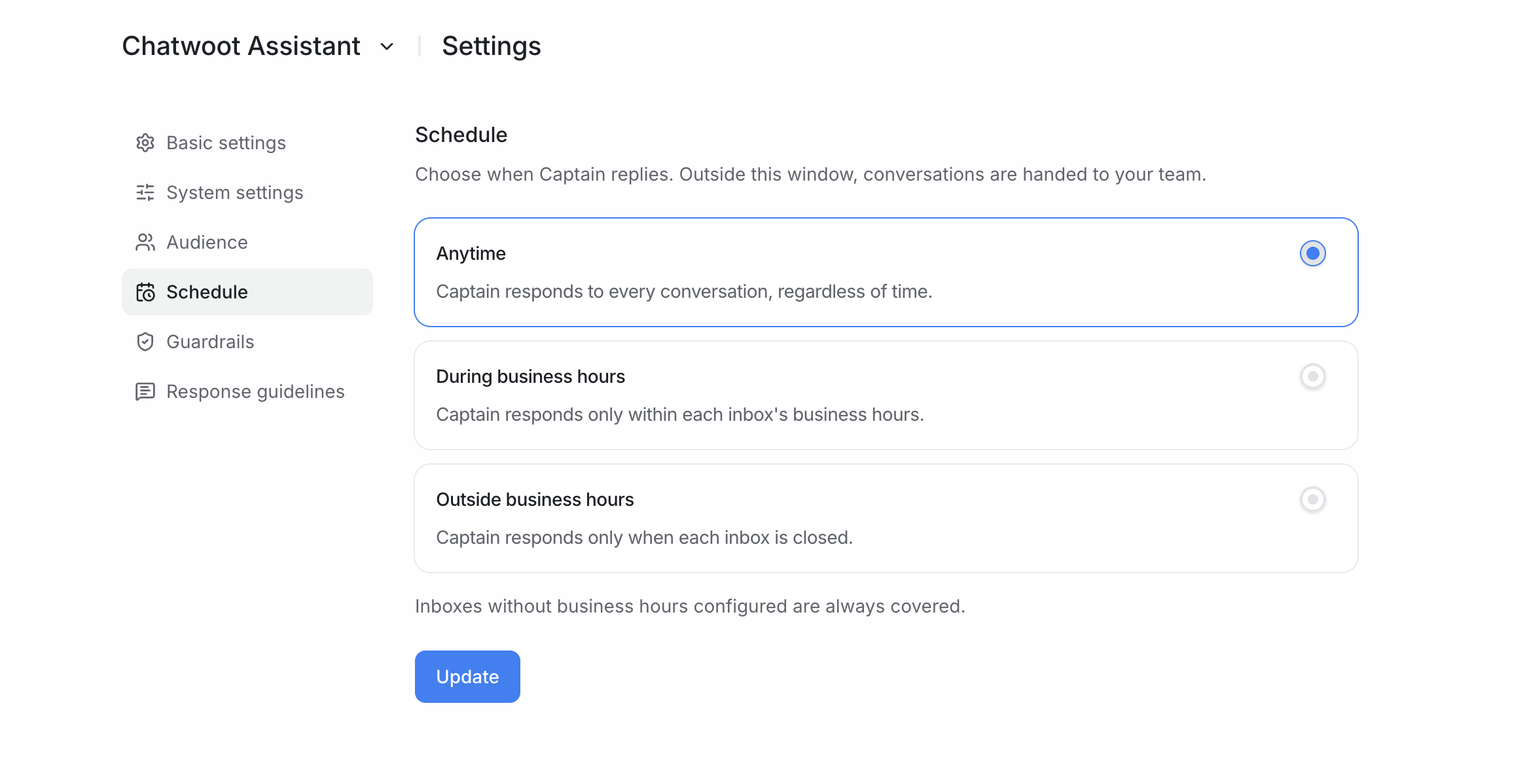Viewport: 1529px width, 784px height.
Task: Click the Guardrails shield icon
Action: (145, 342)
